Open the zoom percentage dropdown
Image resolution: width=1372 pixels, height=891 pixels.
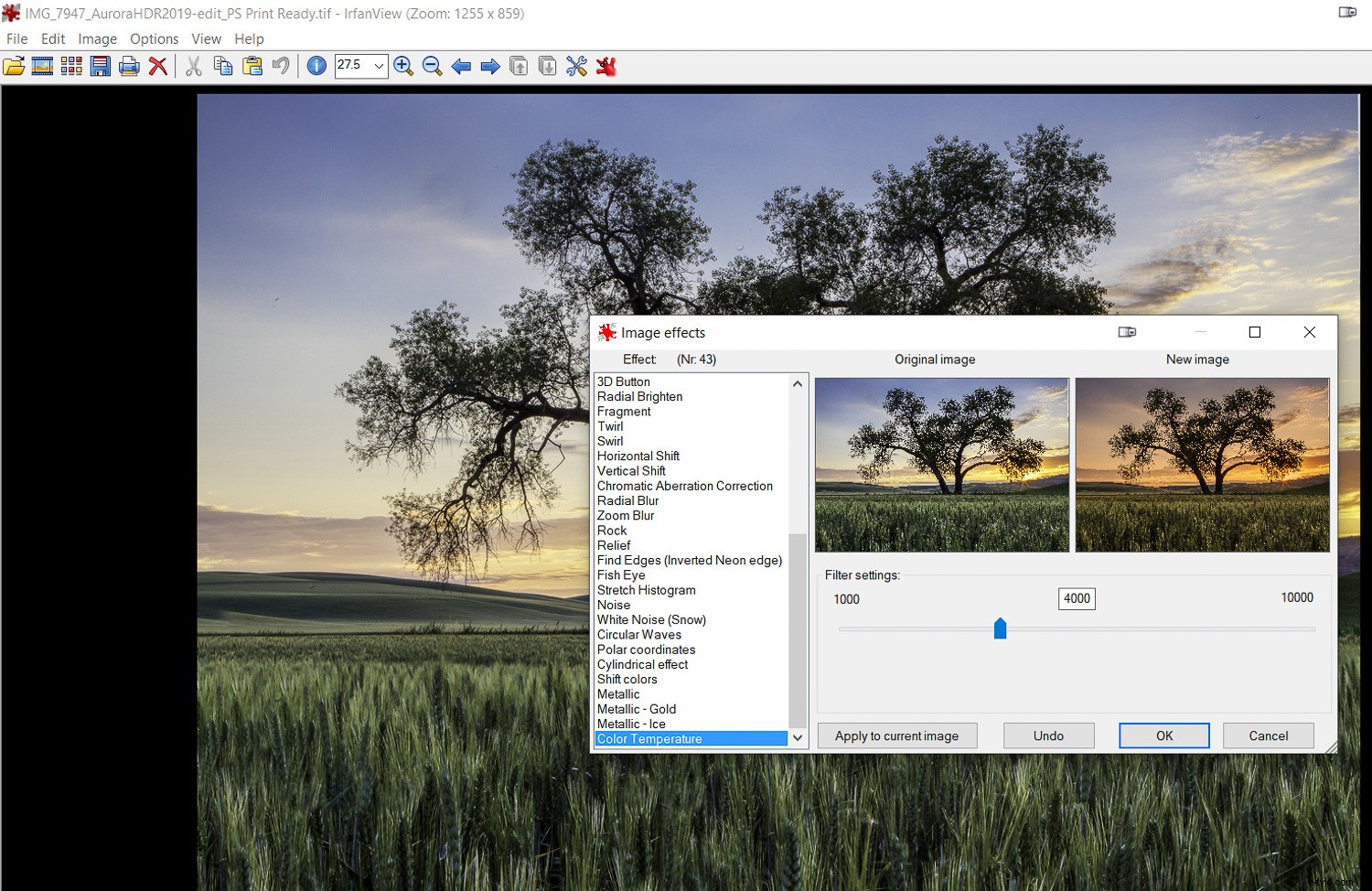(x=379, y=65)
